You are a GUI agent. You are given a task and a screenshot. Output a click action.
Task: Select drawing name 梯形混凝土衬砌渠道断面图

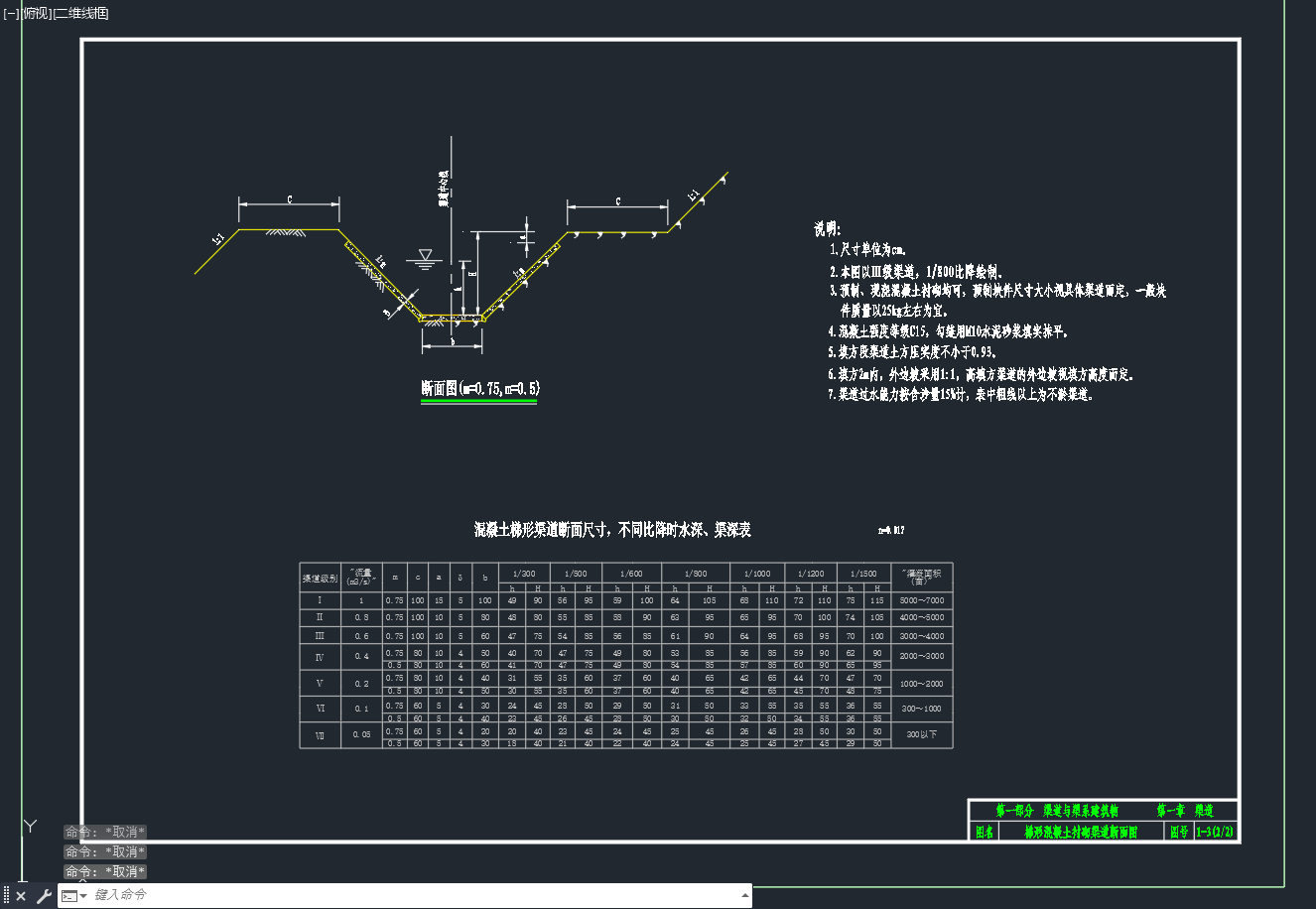pos(1081,832)
